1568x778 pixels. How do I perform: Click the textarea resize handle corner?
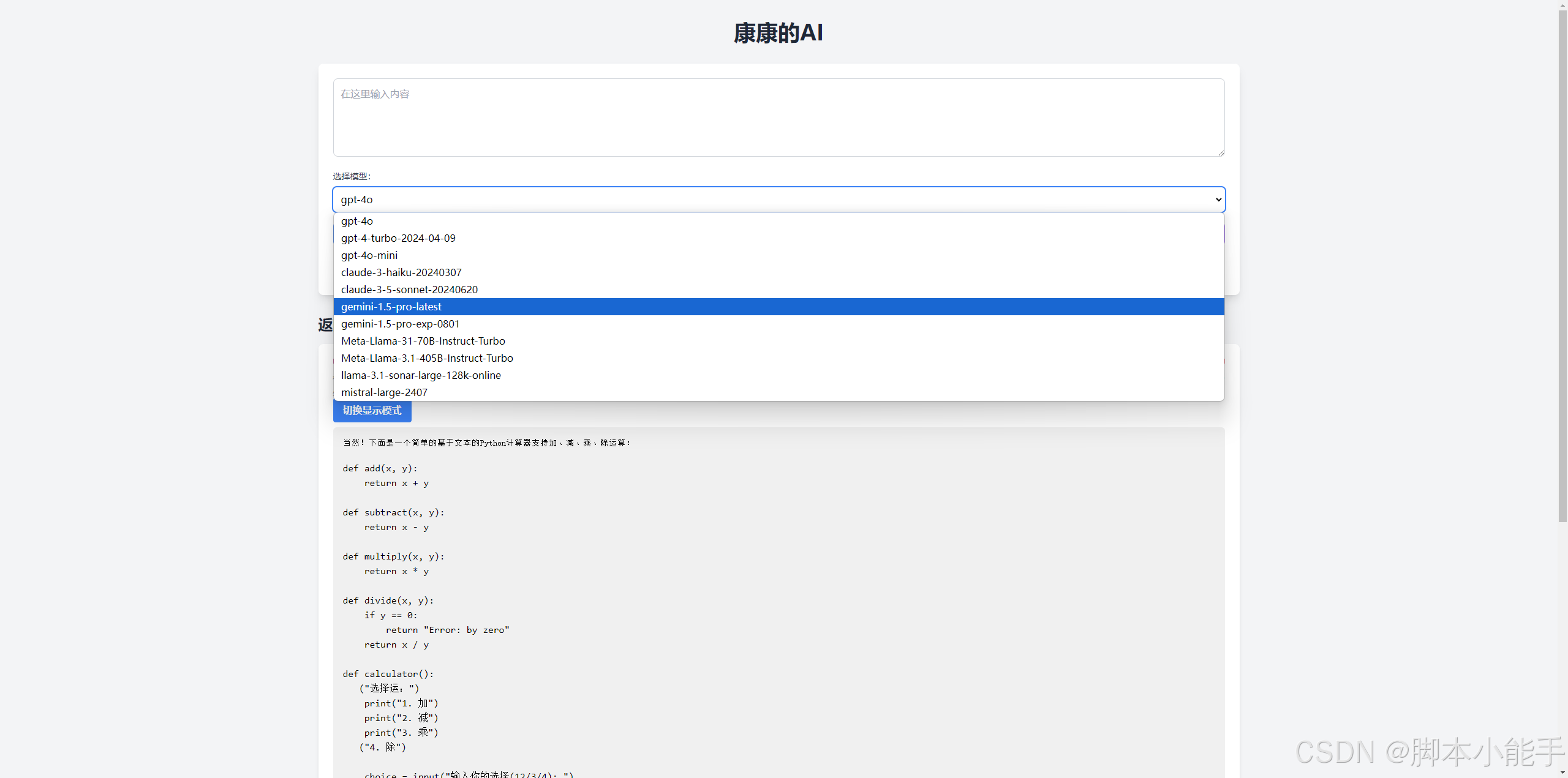click(1221, 153)
